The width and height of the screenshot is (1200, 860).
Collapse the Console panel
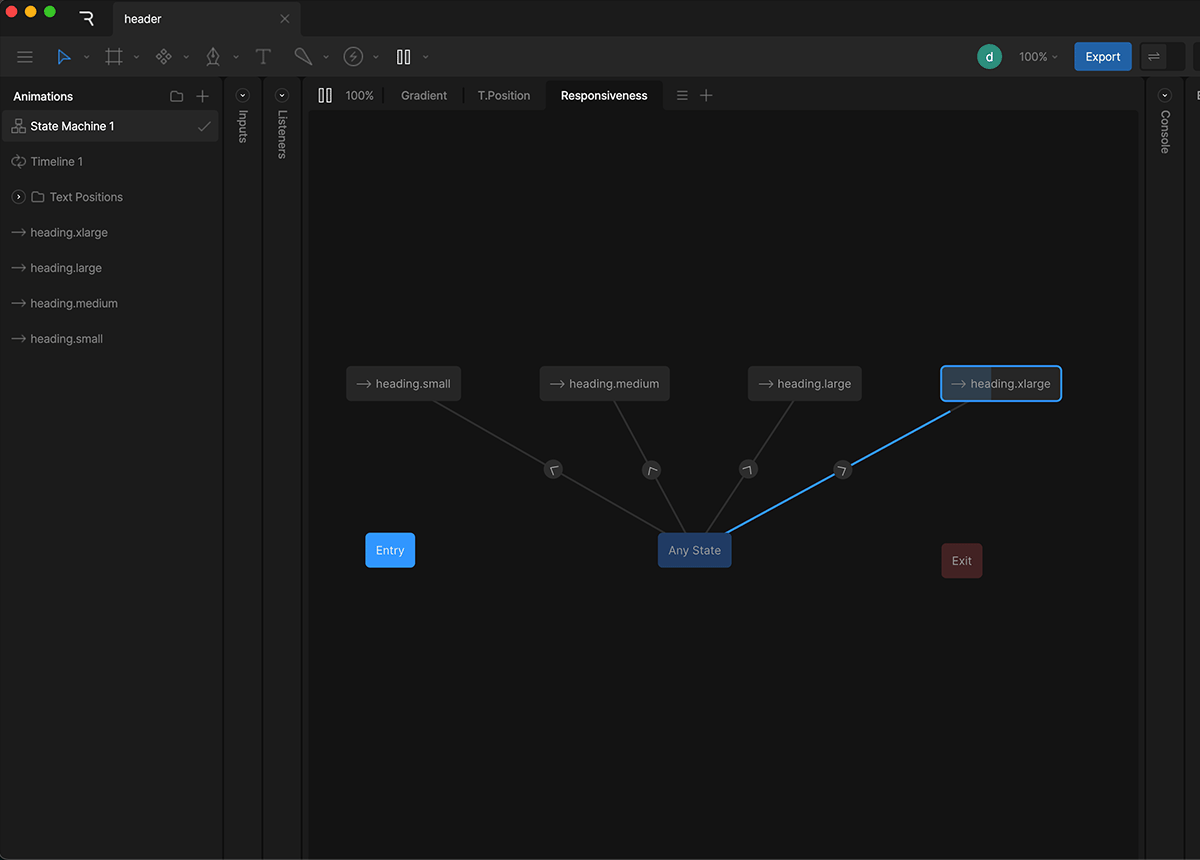tap(1163, 94)
